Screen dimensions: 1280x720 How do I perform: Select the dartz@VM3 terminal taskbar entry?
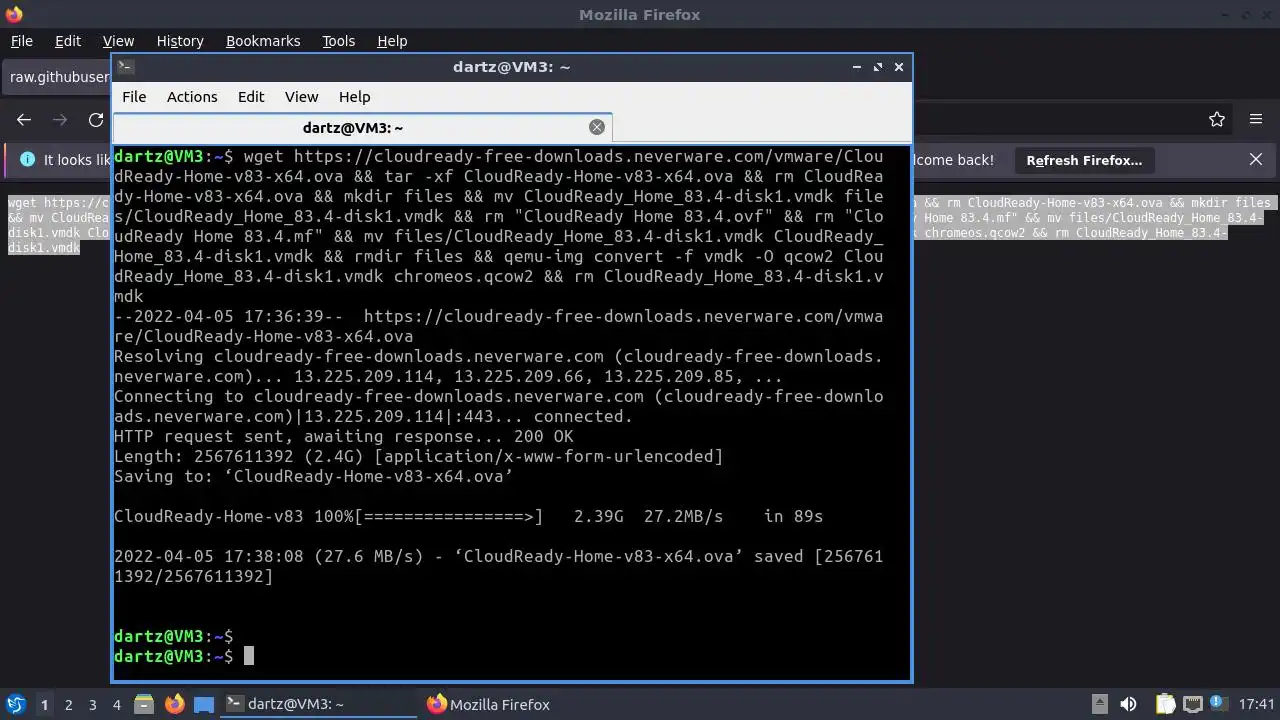point(319,704)
